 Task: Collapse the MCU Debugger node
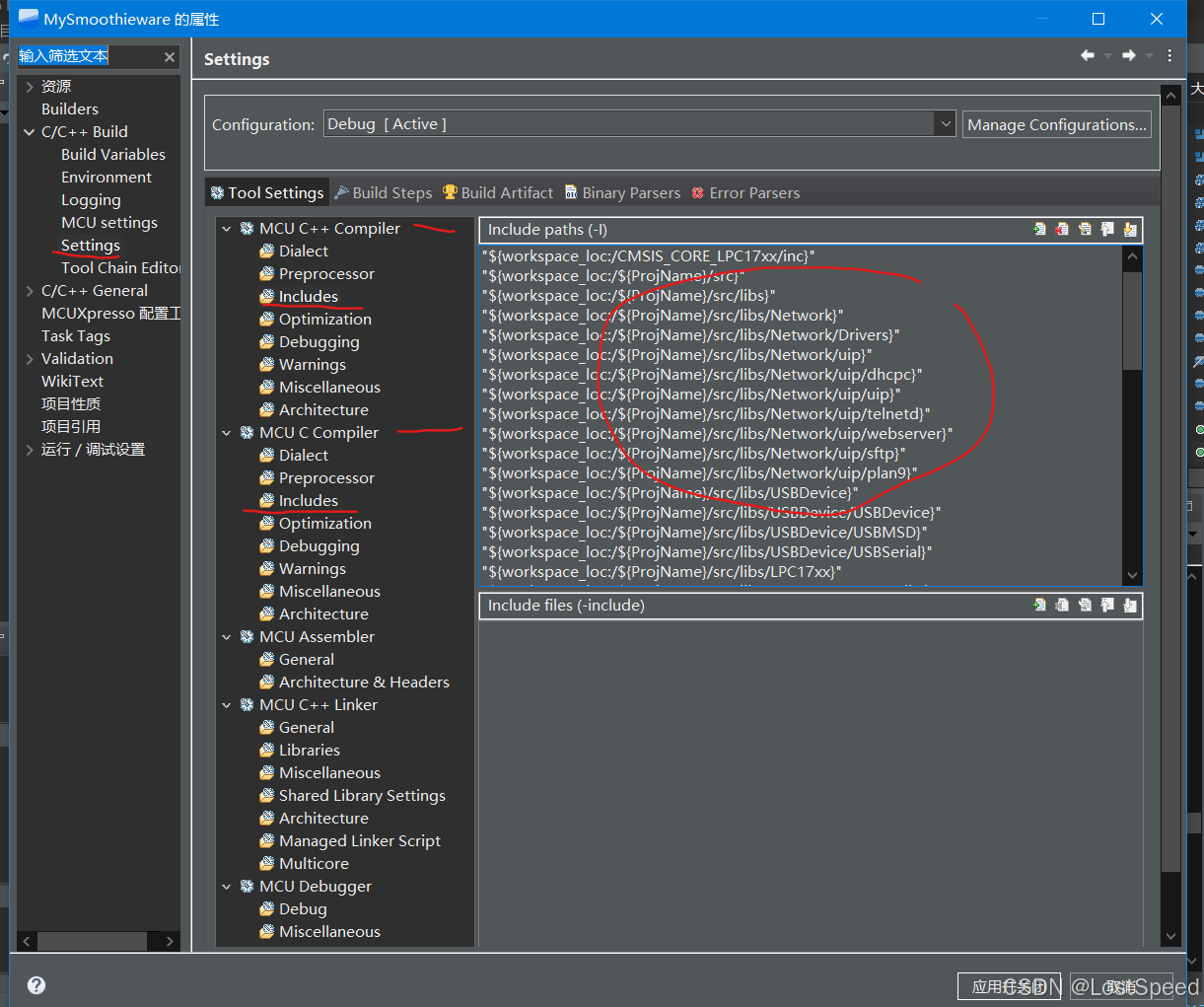pyautogui.click(x=227, y=887)
